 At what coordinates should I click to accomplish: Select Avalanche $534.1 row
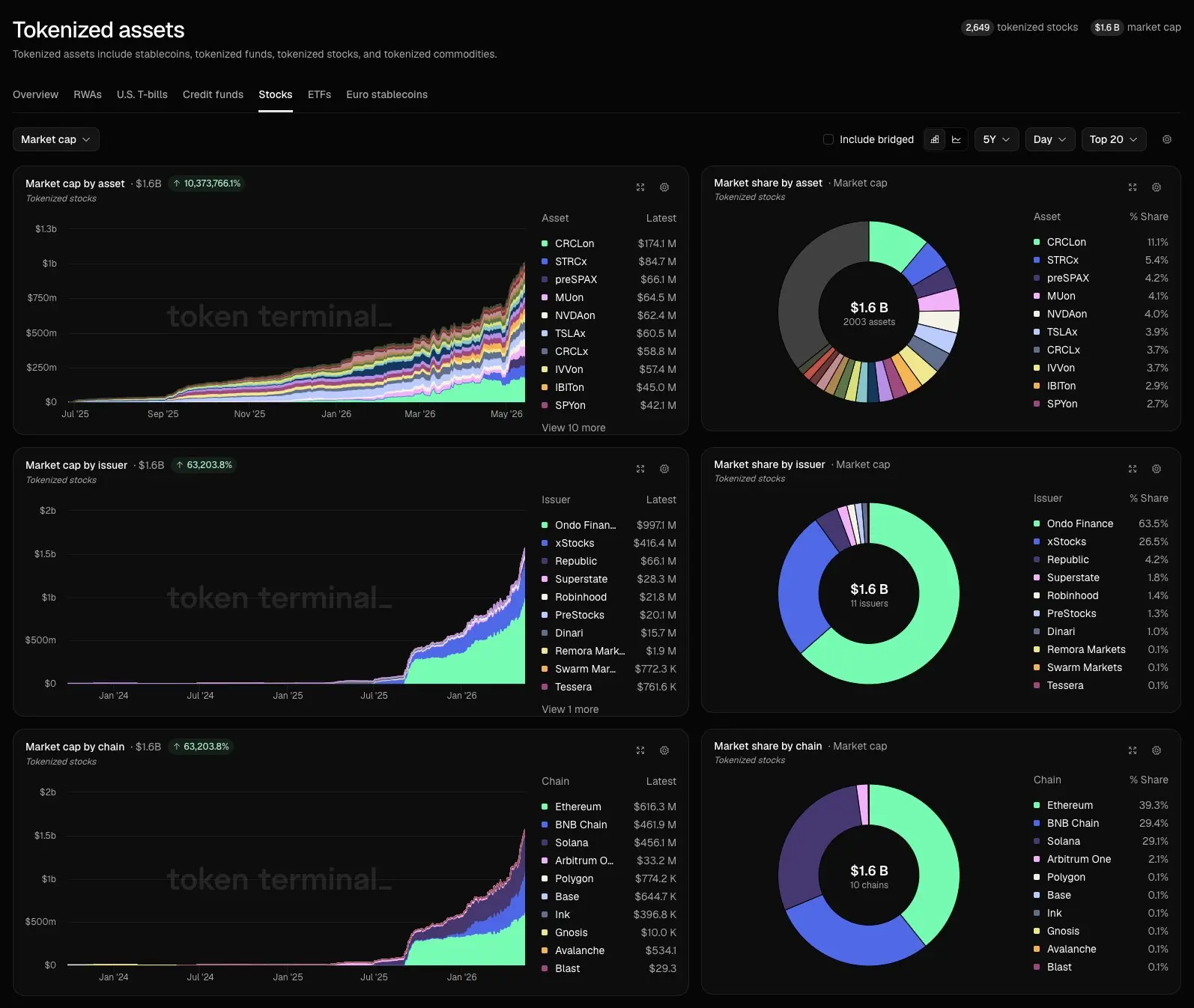coord(609,950)
